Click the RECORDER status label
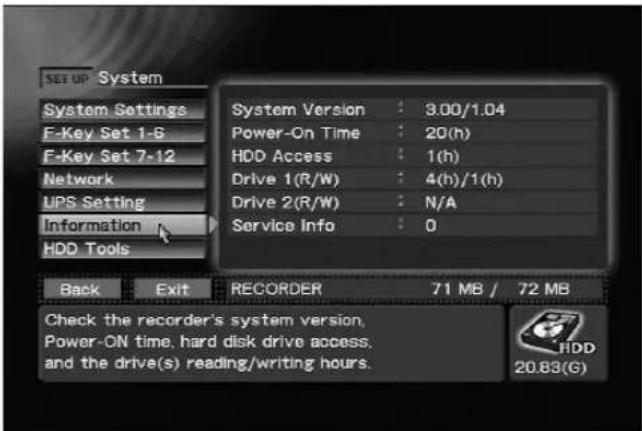This screenshot has height=431, width=642. point(276,289)
